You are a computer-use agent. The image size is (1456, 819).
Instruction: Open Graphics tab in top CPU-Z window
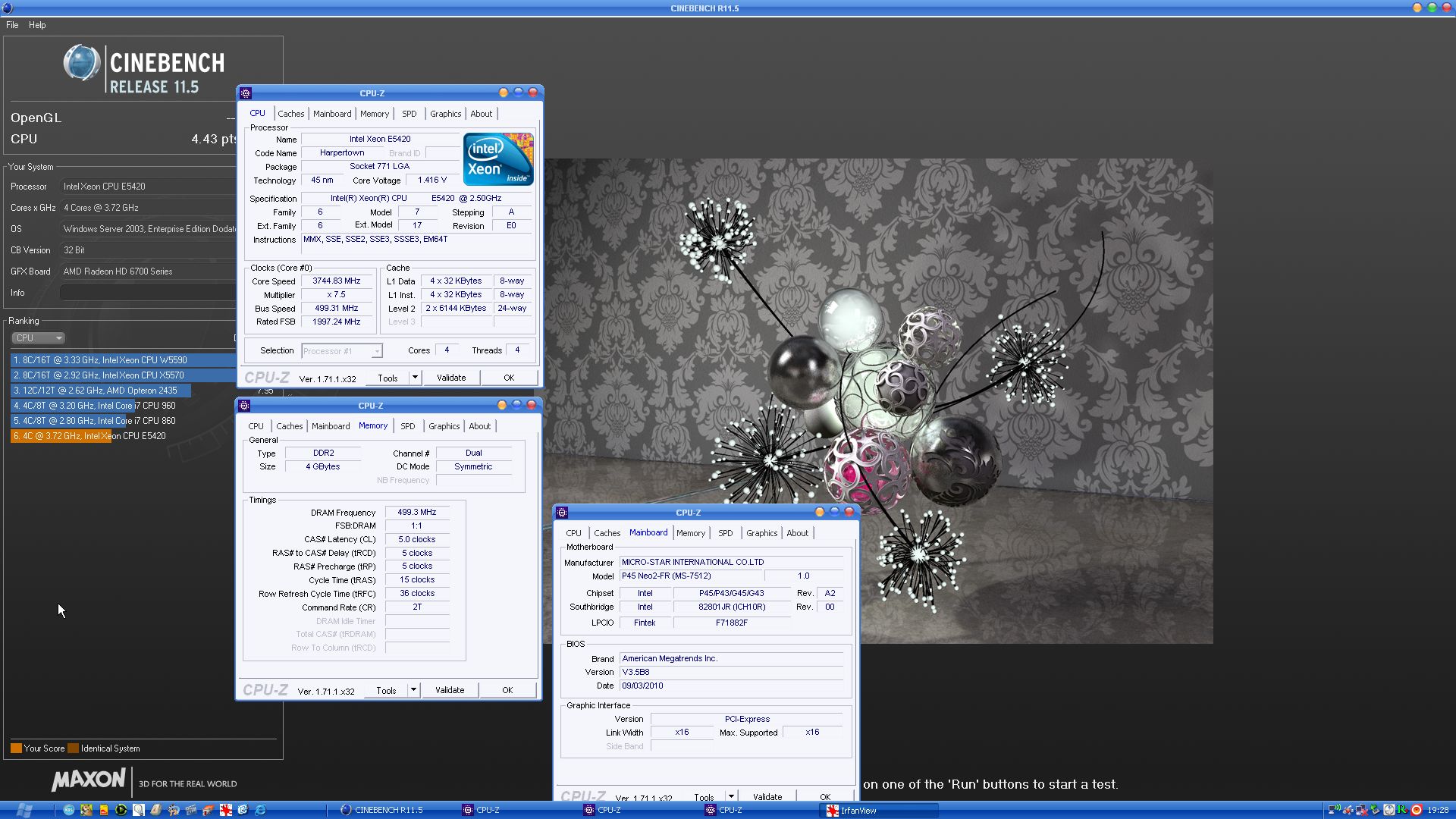[446, 114]
